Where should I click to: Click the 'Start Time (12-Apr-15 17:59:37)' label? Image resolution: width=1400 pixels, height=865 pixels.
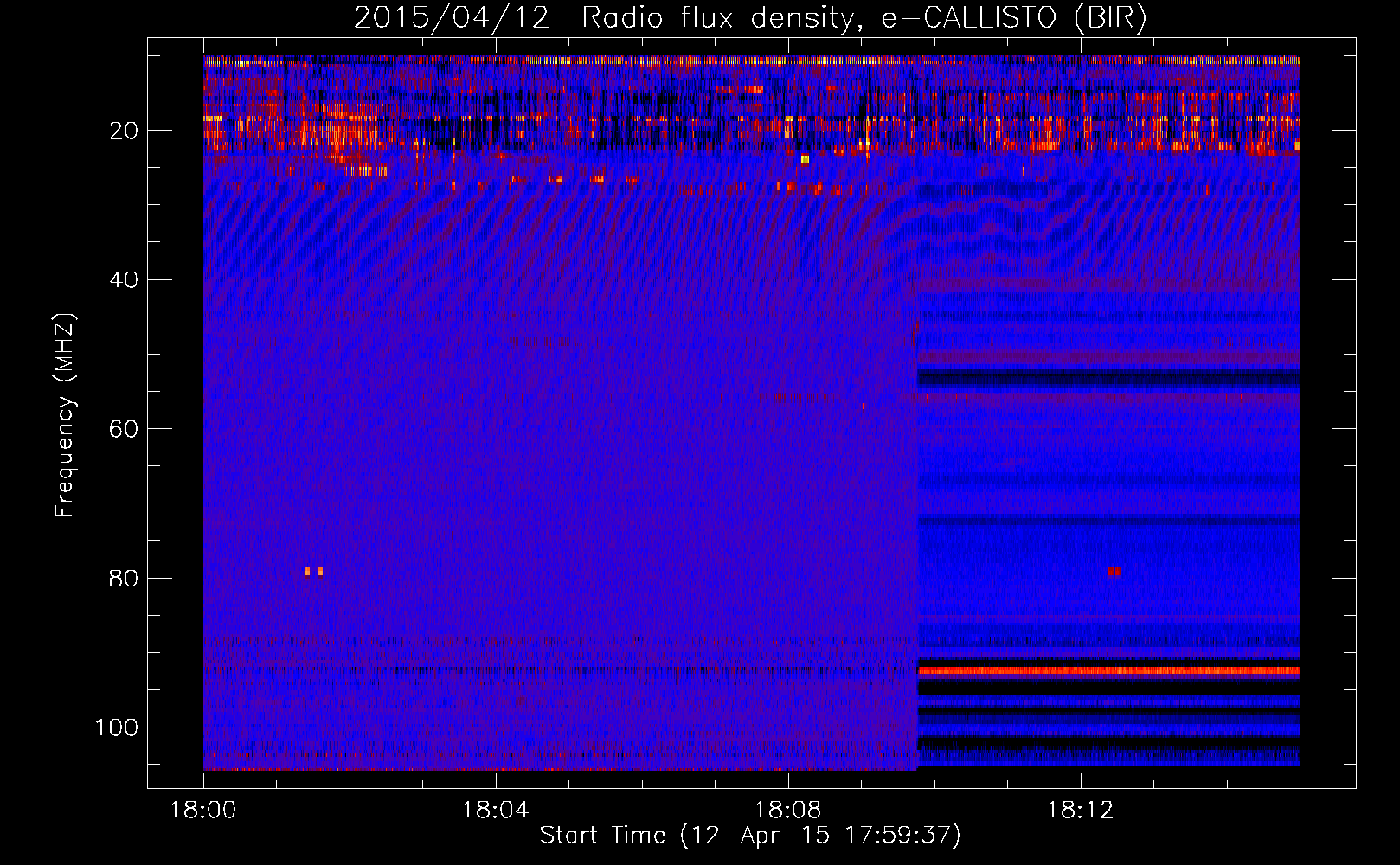750,836
